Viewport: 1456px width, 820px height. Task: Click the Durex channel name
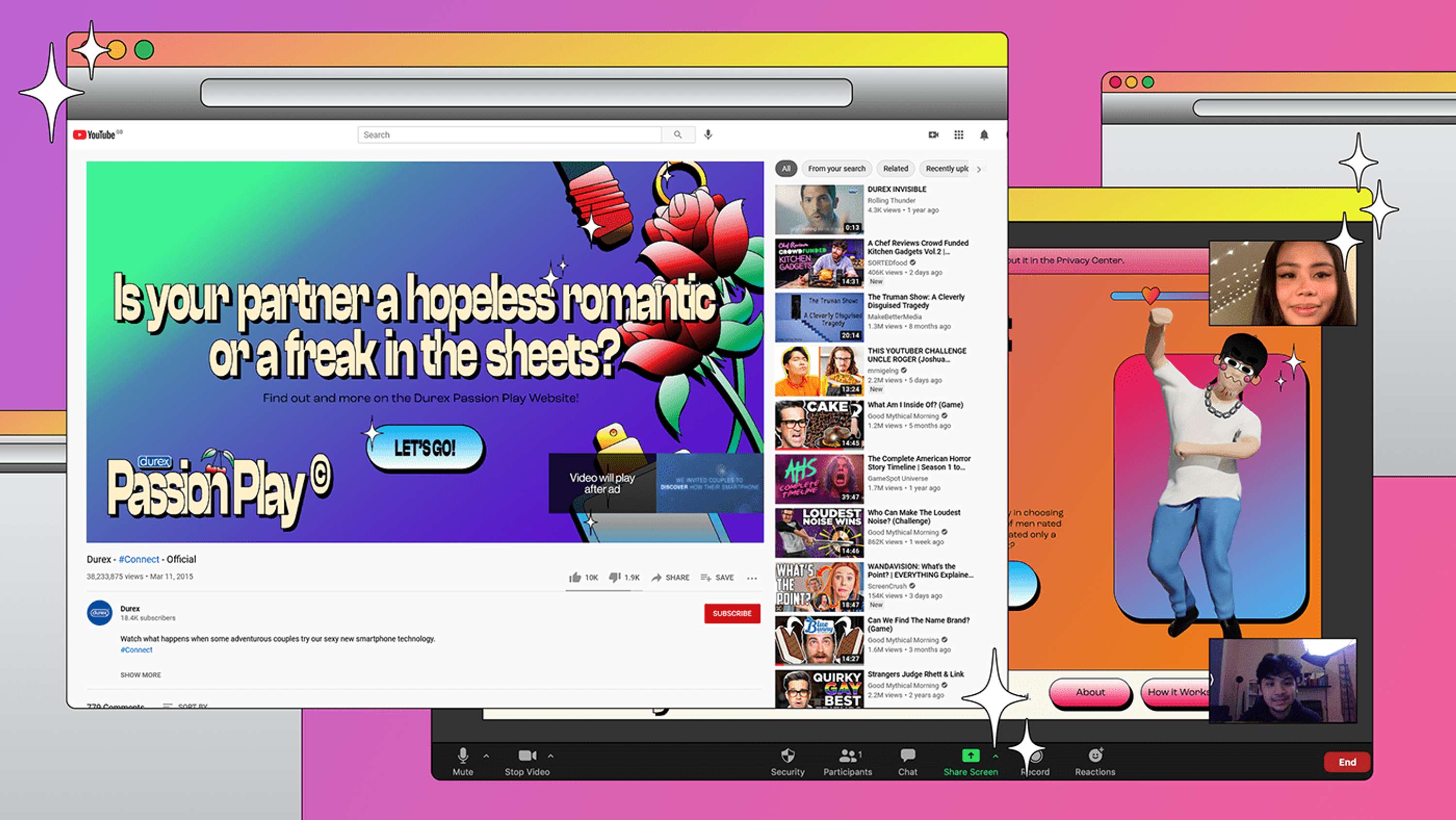click(x=130, y=608)
